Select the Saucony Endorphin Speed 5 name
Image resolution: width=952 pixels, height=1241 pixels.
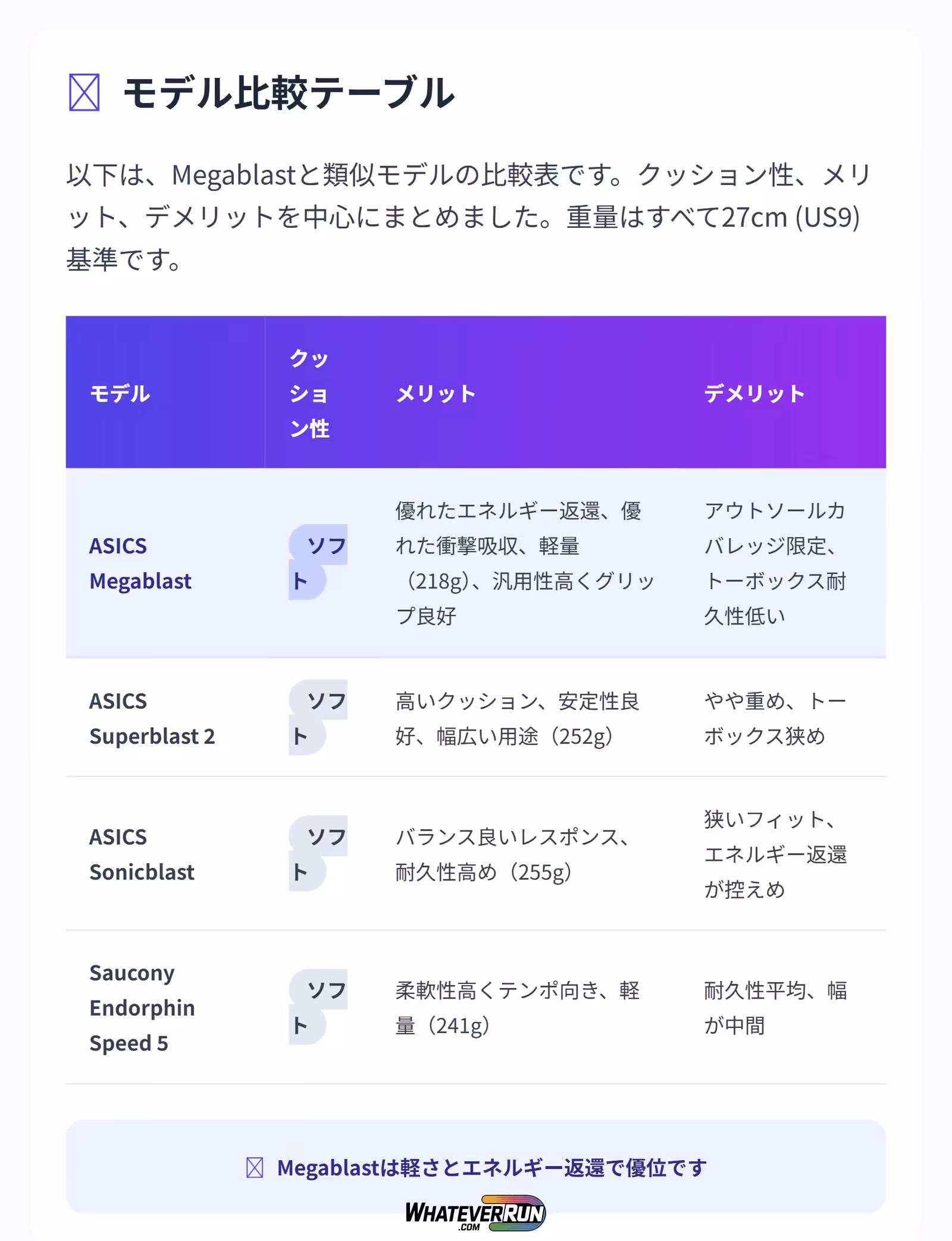click(142, 1007)
